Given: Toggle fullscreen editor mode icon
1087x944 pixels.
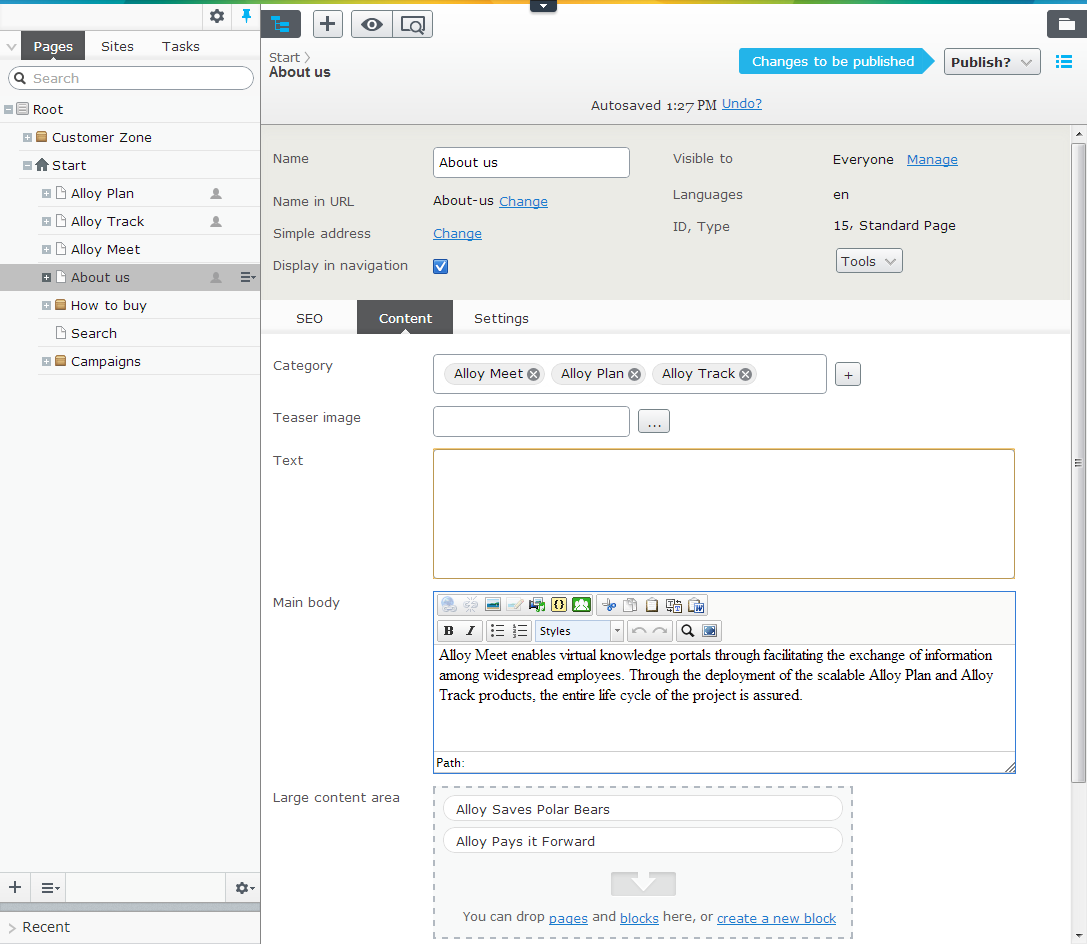Looking at the screenshot, I should coord(709,631).
